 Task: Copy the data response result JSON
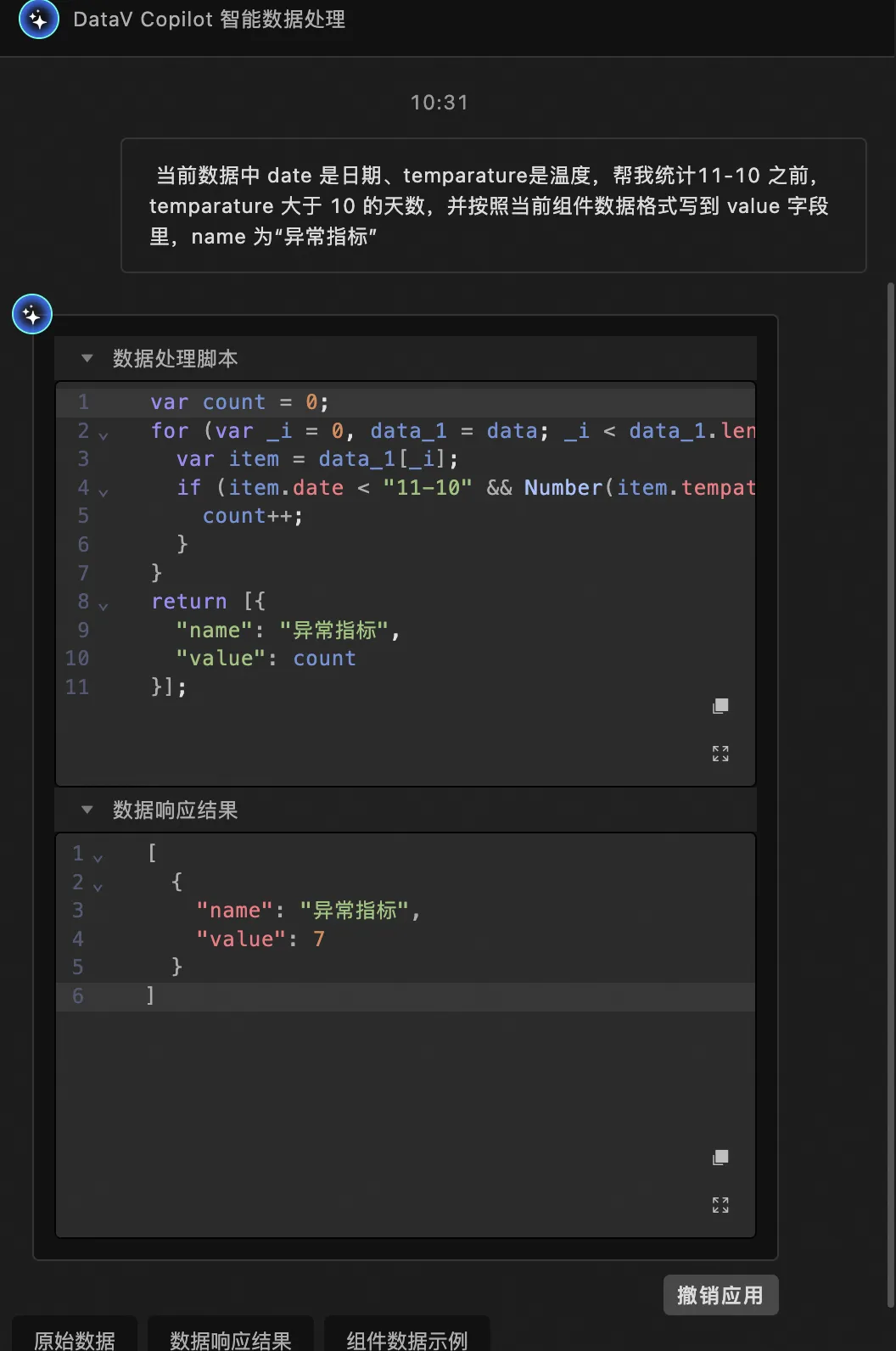pos(720,1158)
